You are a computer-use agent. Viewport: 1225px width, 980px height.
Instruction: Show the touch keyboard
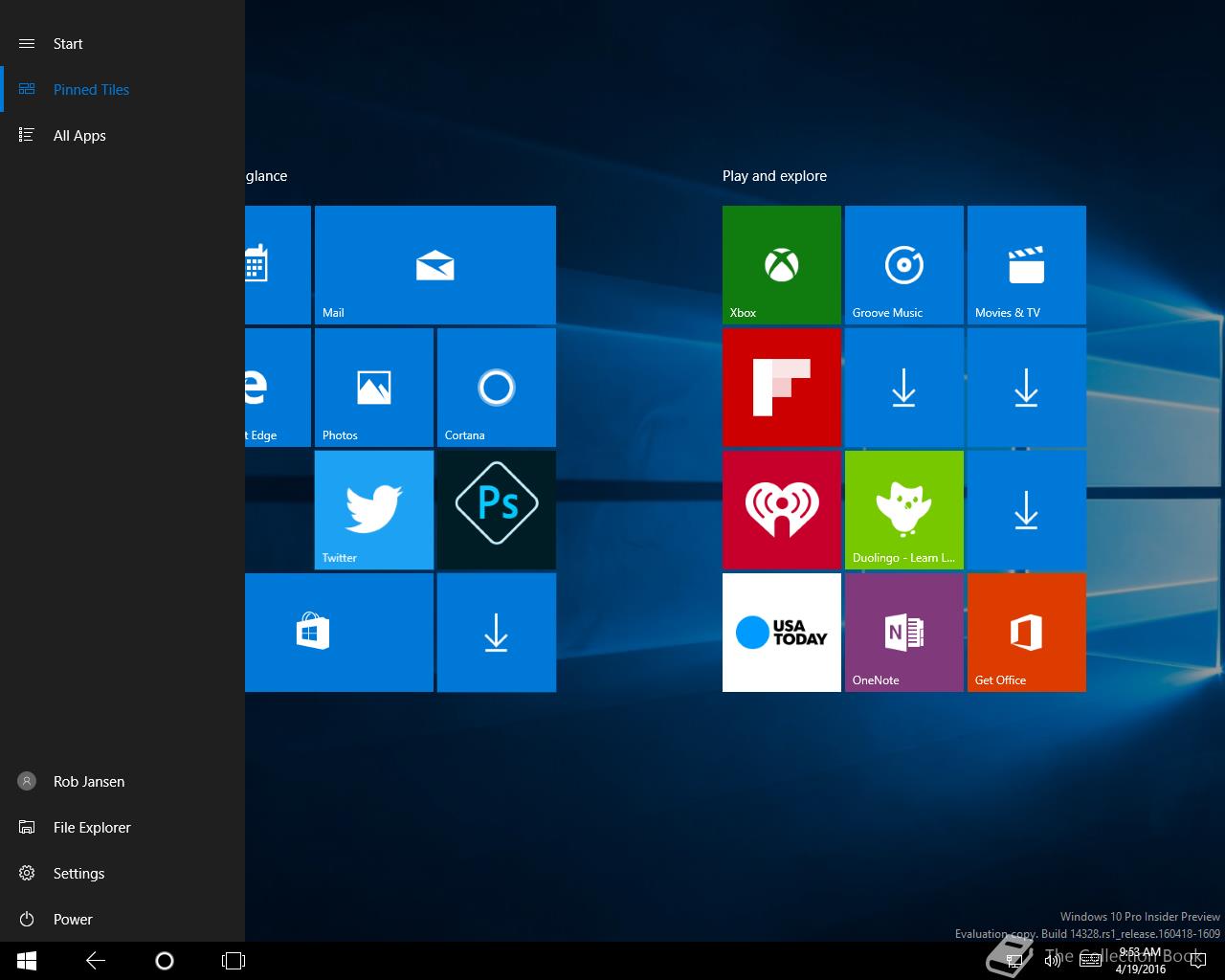click(1089, 961)
